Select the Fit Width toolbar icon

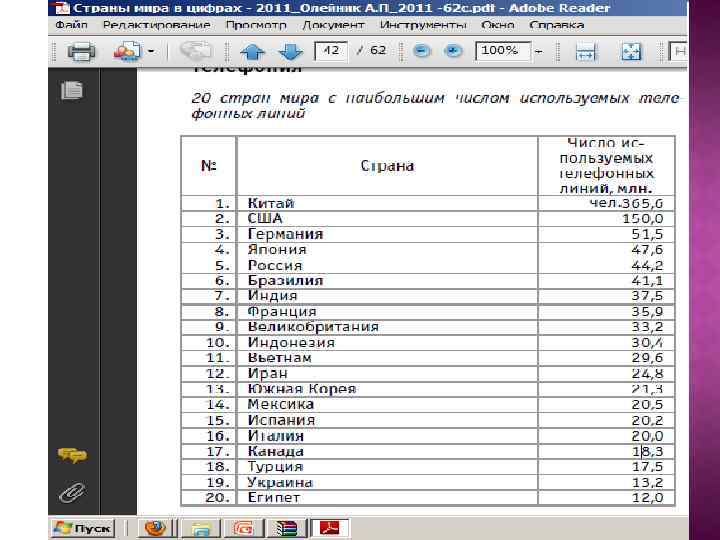point(585,52)
